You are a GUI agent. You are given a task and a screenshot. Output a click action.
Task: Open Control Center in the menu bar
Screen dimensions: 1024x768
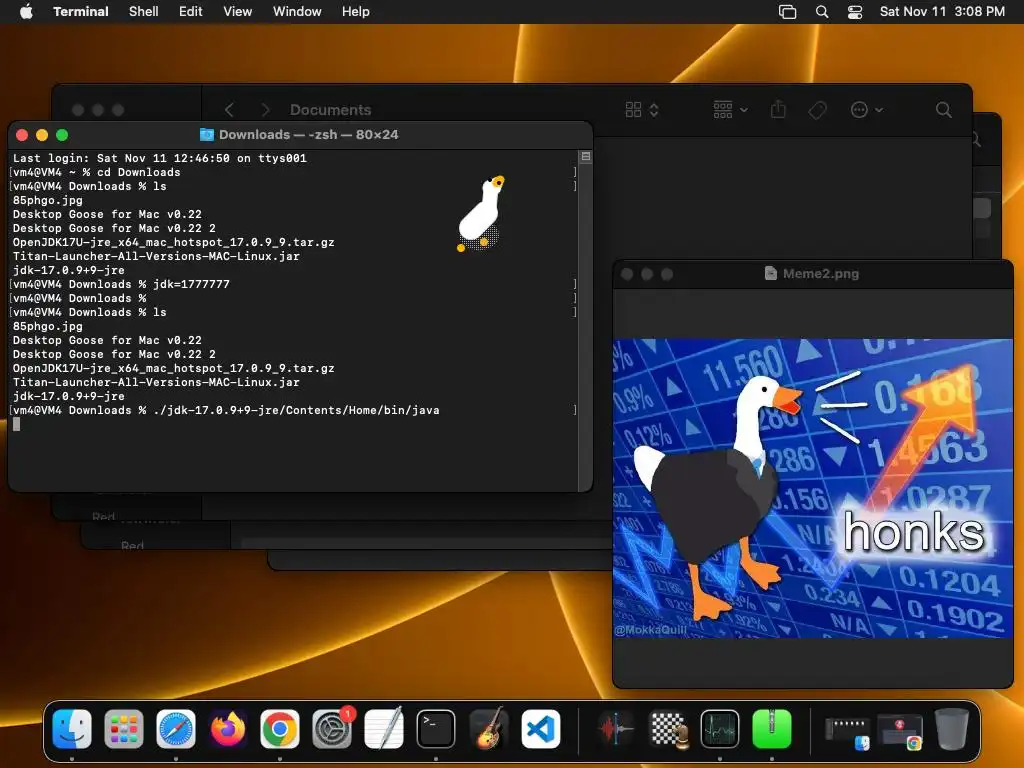click(x=855, y=12)
